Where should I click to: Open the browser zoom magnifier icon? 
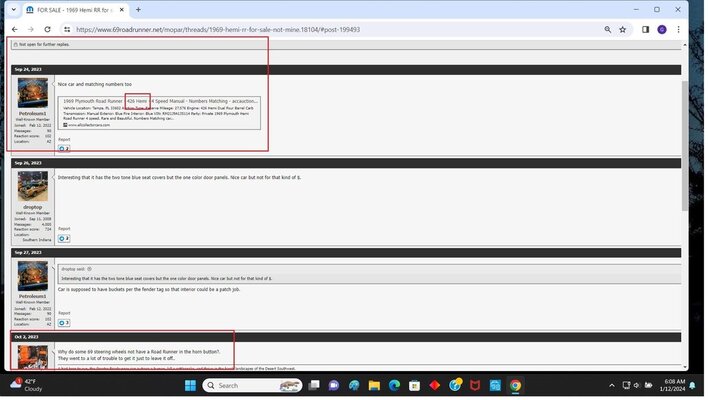click(x=607, y=30)
